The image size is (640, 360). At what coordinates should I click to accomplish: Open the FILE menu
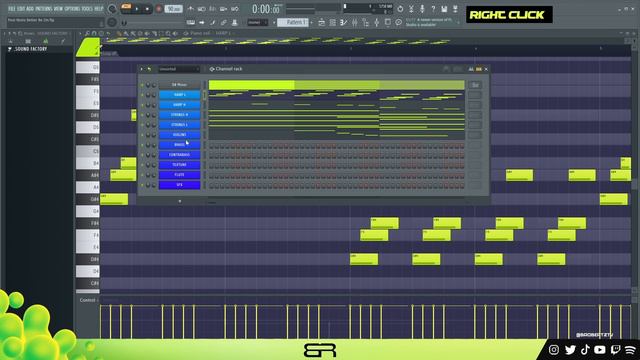(11, 9)
